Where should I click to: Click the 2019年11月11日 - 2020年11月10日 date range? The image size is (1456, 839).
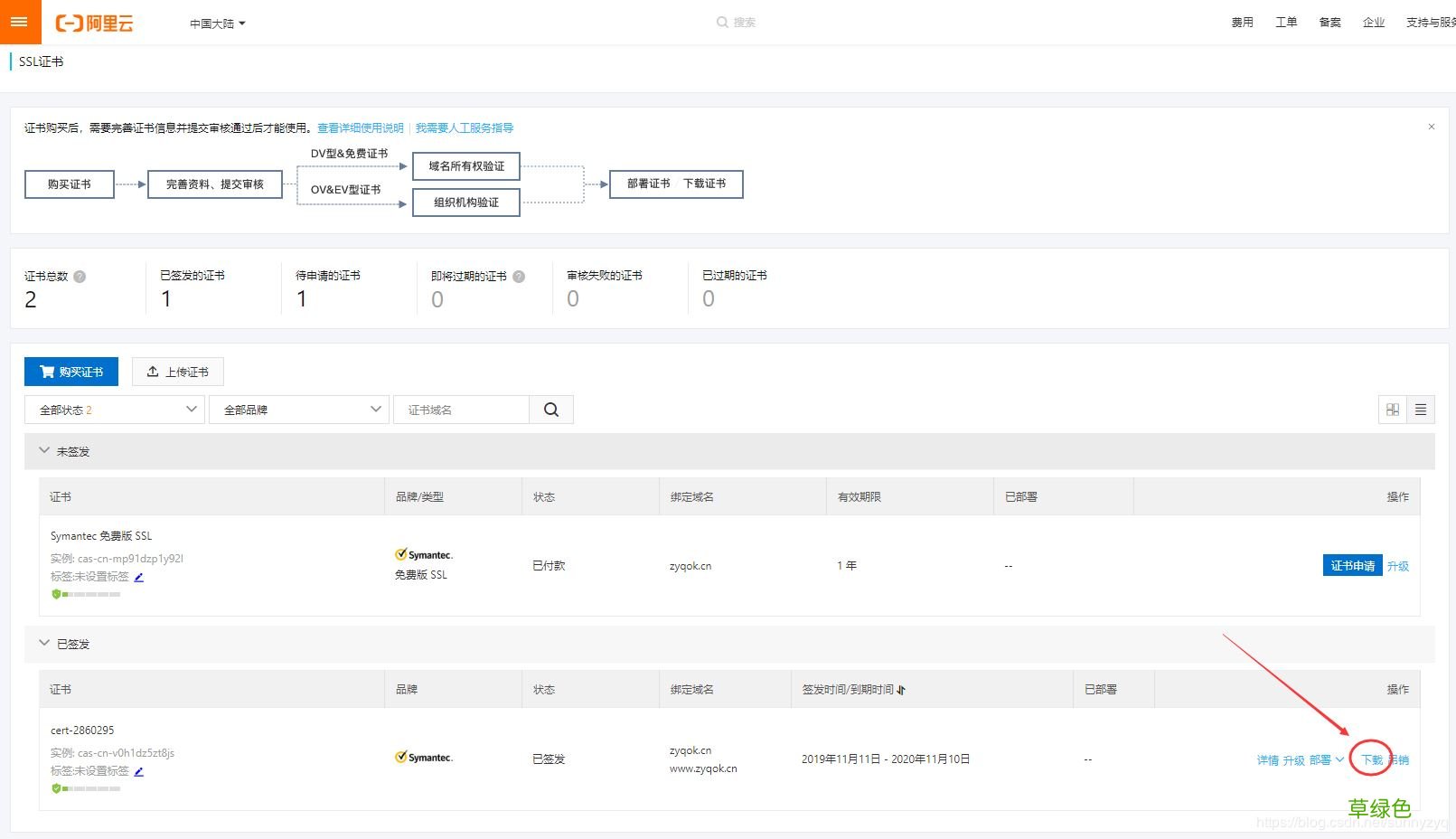886,759
